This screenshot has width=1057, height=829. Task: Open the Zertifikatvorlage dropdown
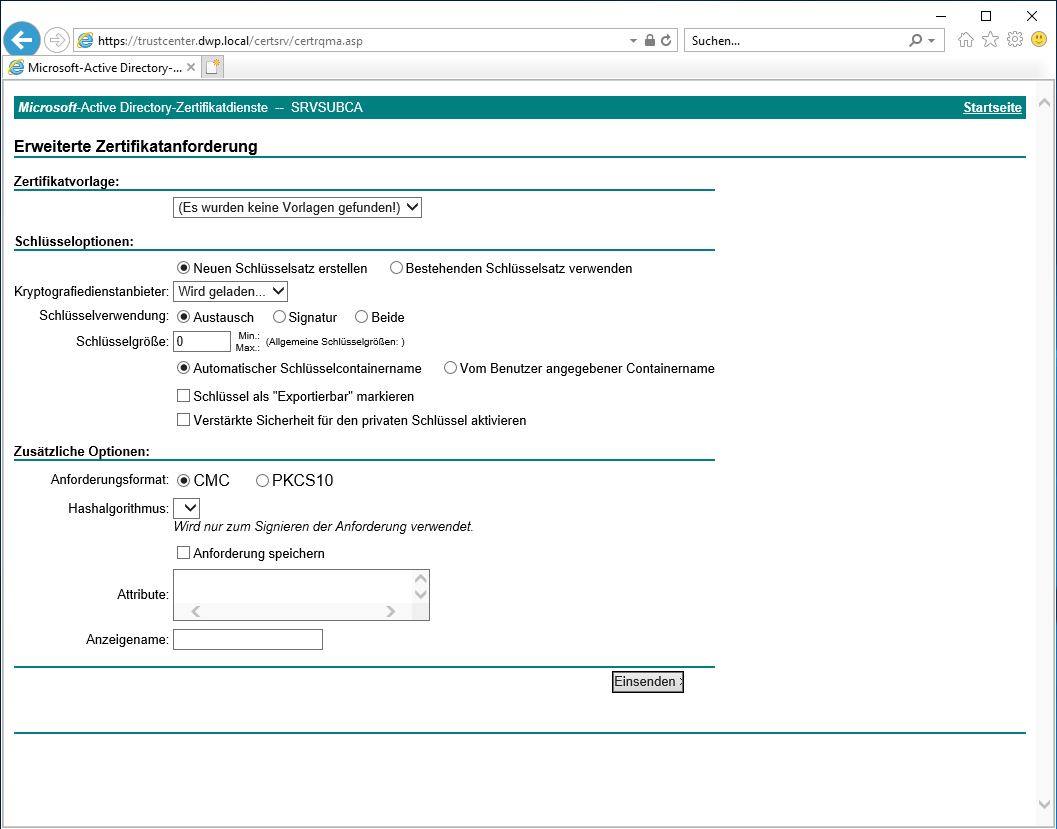(297, 207)
